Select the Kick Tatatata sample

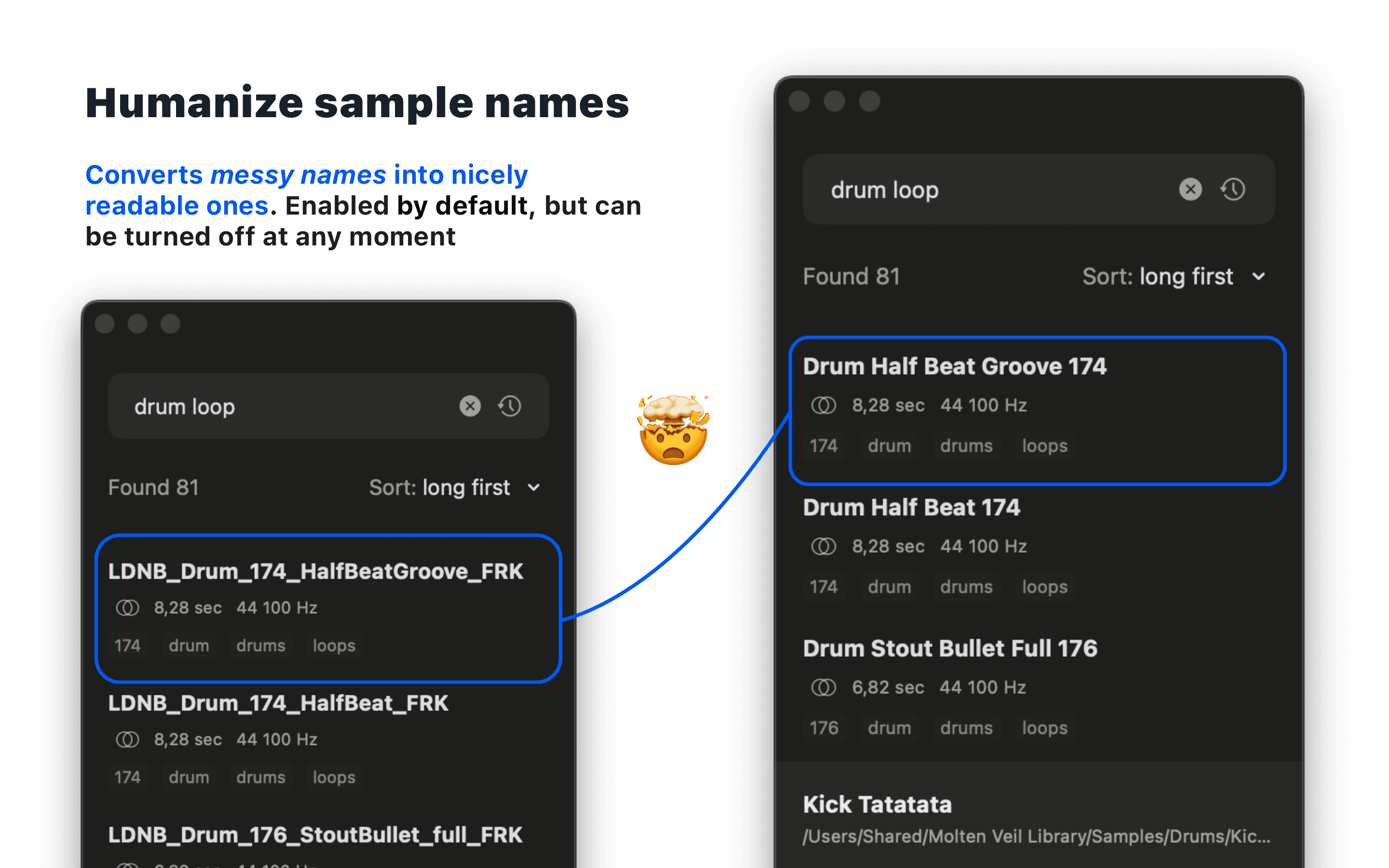coord(876,804)
